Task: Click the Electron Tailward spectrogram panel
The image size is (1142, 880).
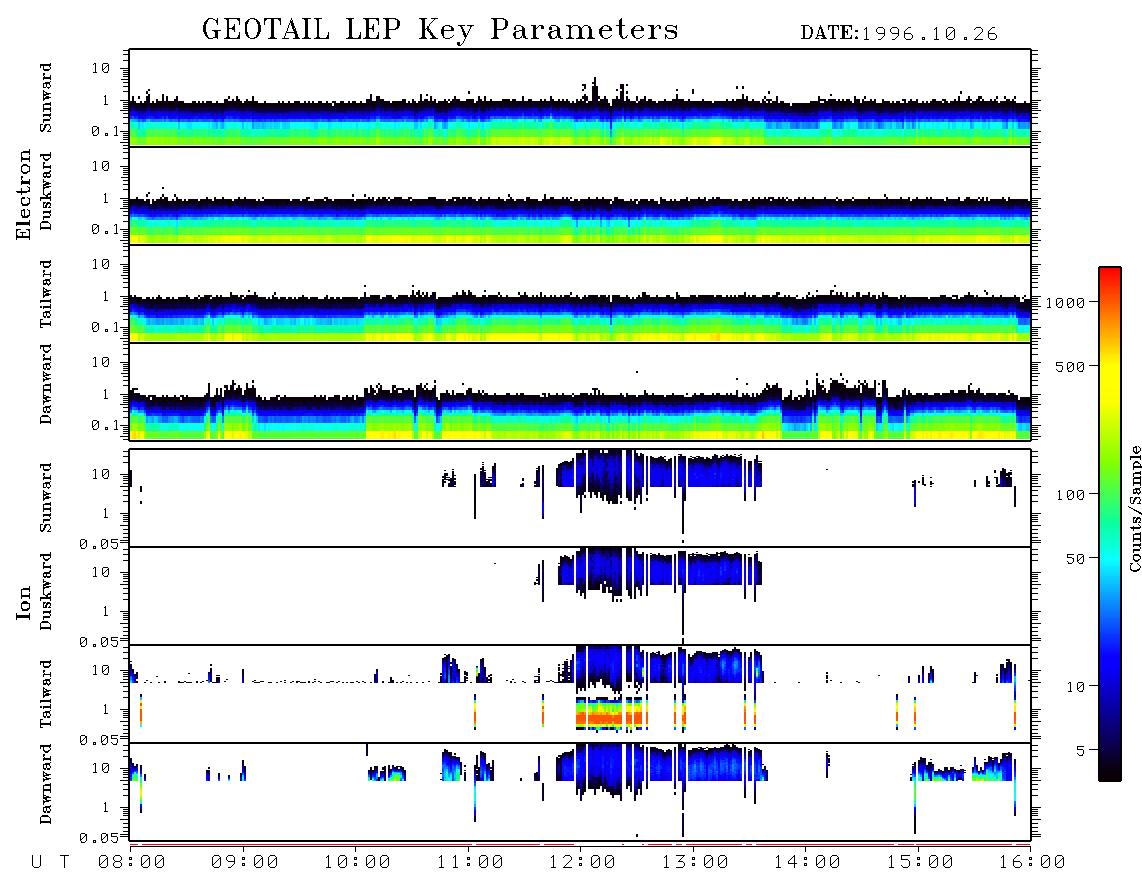Action: [580, 294]
